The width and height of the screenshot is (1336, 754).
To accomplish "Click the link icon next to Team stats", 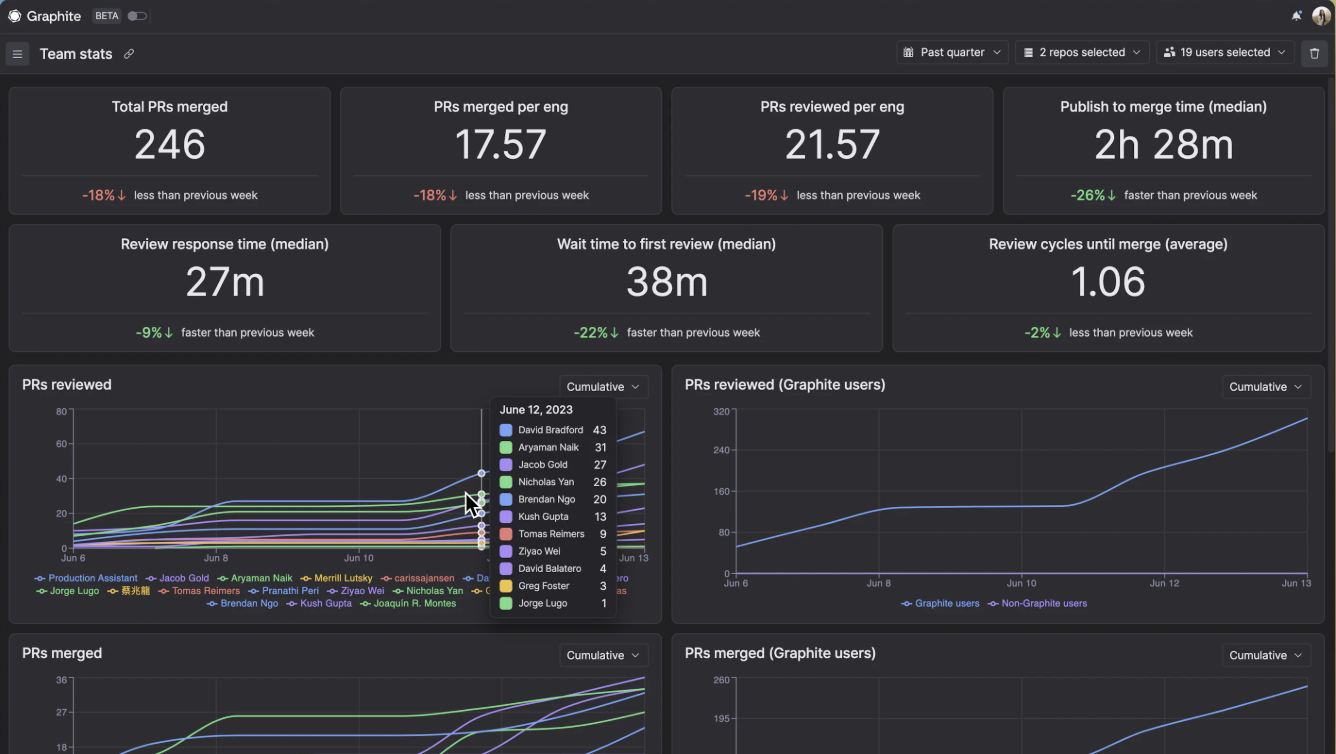I will click(128, 54).
